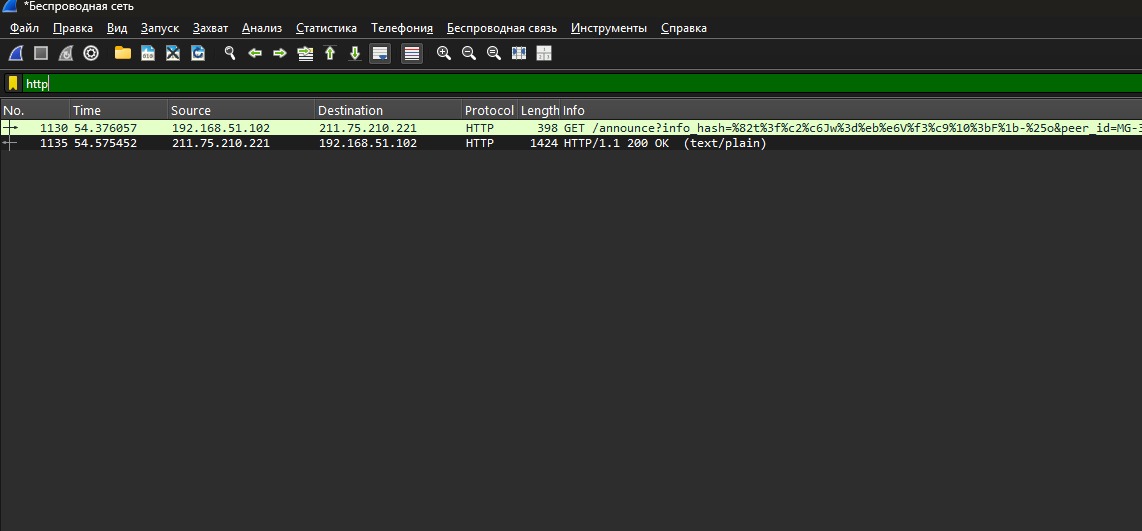Sort by Protocol column header

click(x=488, y=110)
